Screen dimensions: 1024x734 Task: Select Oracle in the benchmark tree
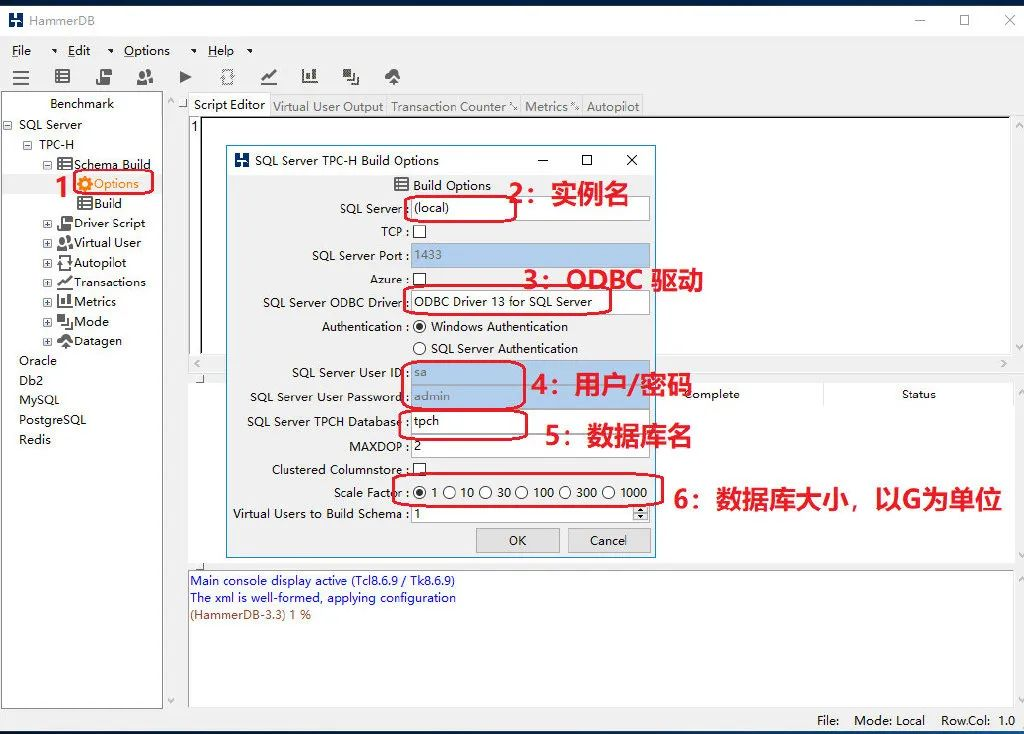[38, 360]
